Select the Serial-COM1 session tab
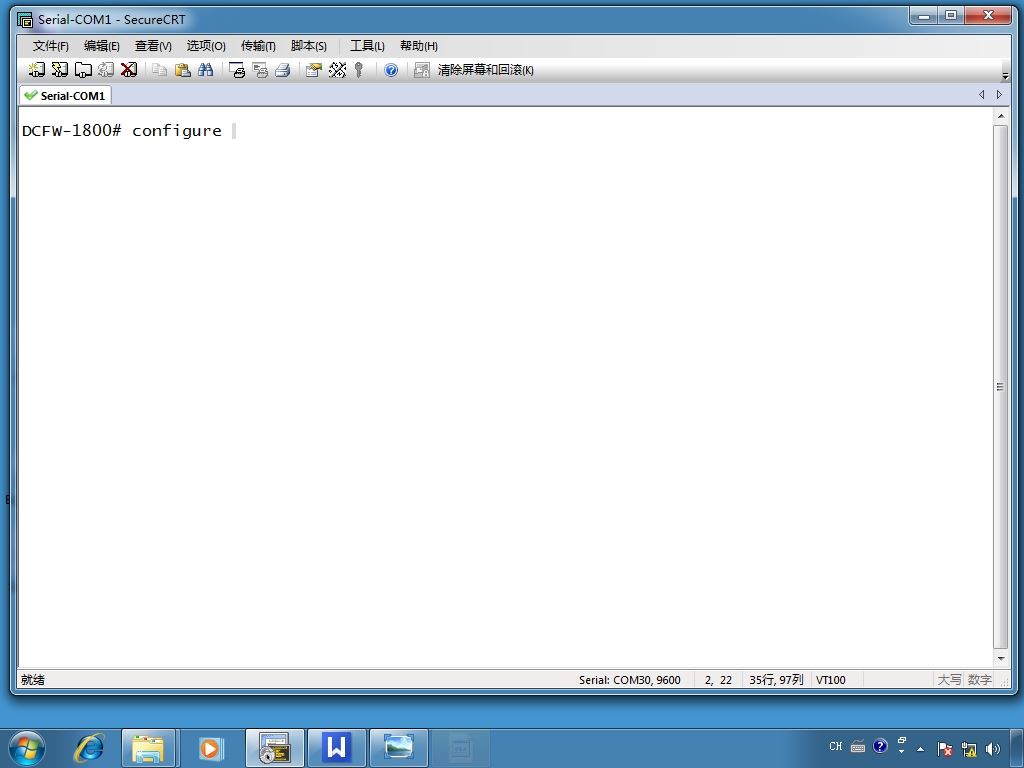The height and width of the screenshot is (768, 1024). point(65,95)
